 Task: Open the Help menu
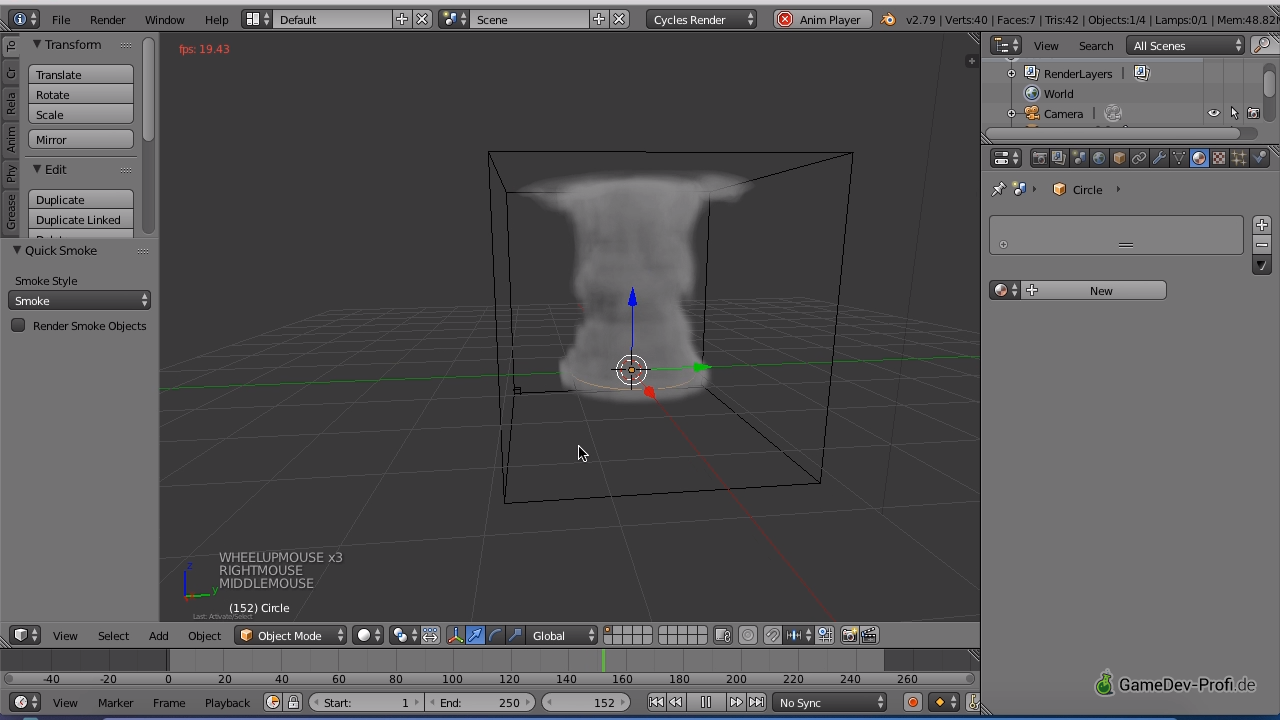pyautogui.click(x=216, y=19)
